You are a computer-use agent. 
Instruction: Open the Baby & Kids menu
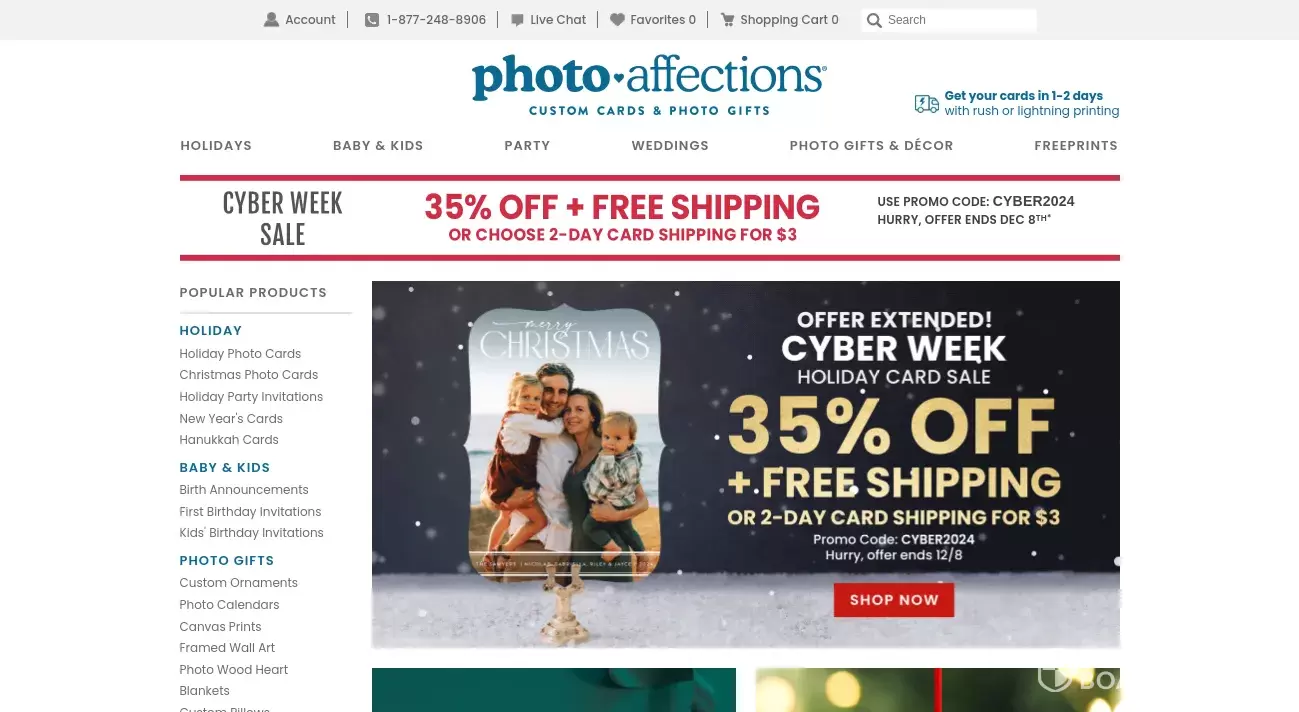click(378, 146)
